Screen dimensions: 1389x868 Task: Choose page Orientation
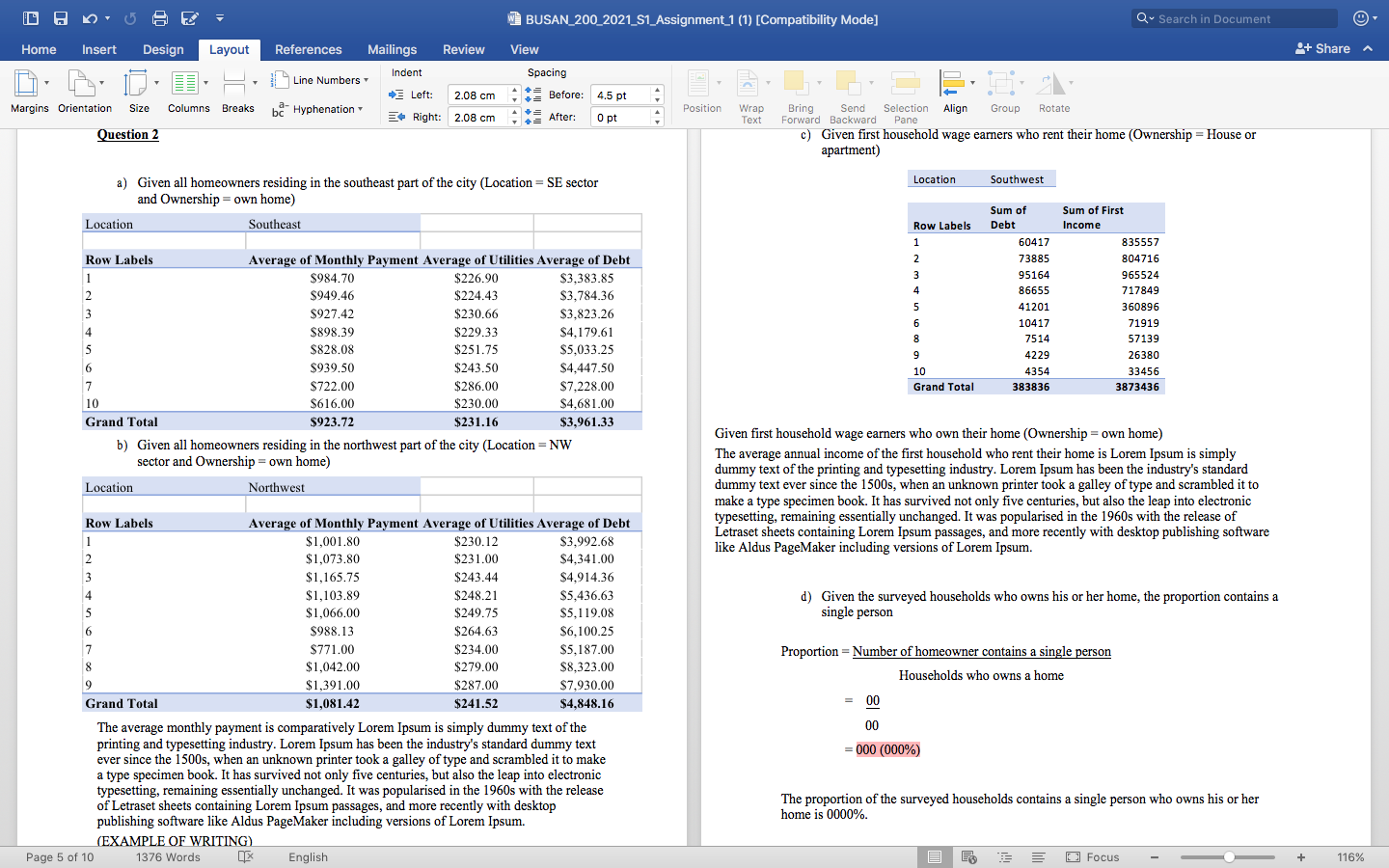85,93
